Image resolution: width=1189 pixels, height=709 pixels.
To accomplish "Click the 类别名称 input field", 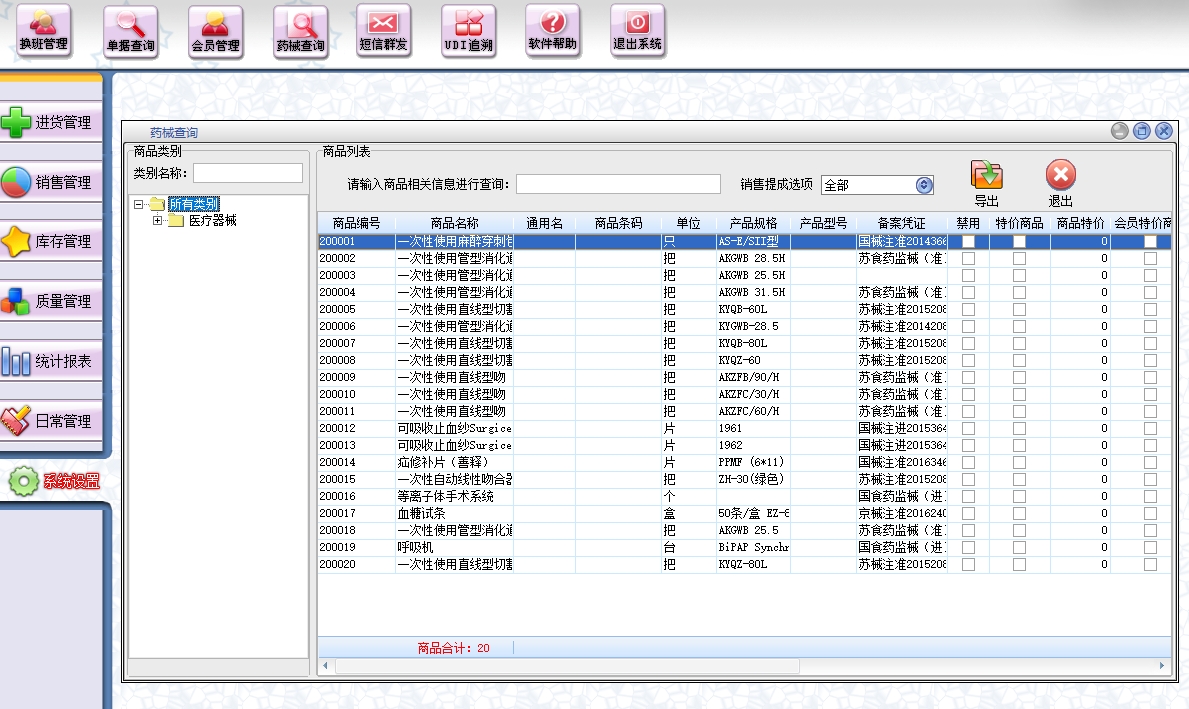I will click(248, 174).
